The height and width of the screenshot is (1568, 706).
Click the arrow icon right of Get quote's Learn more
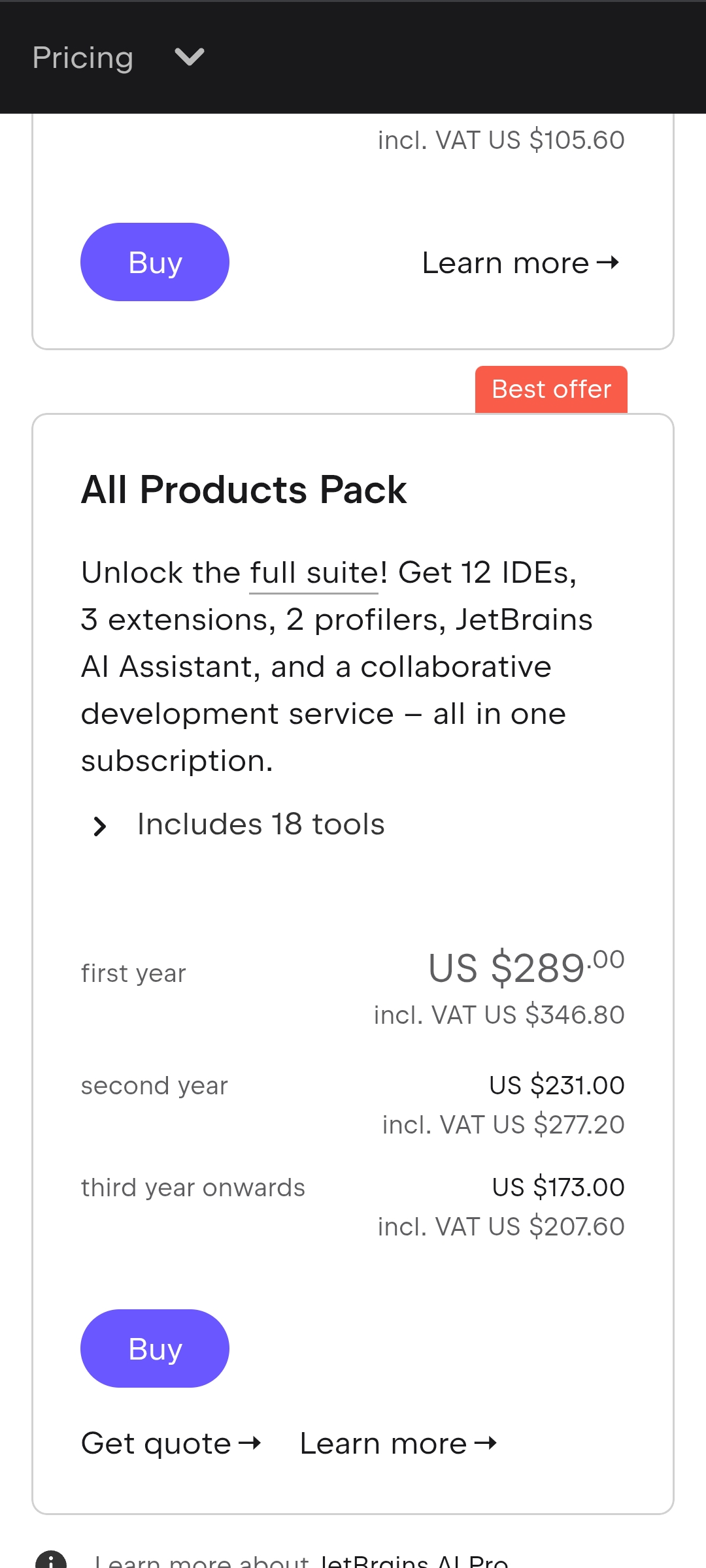486,1443
